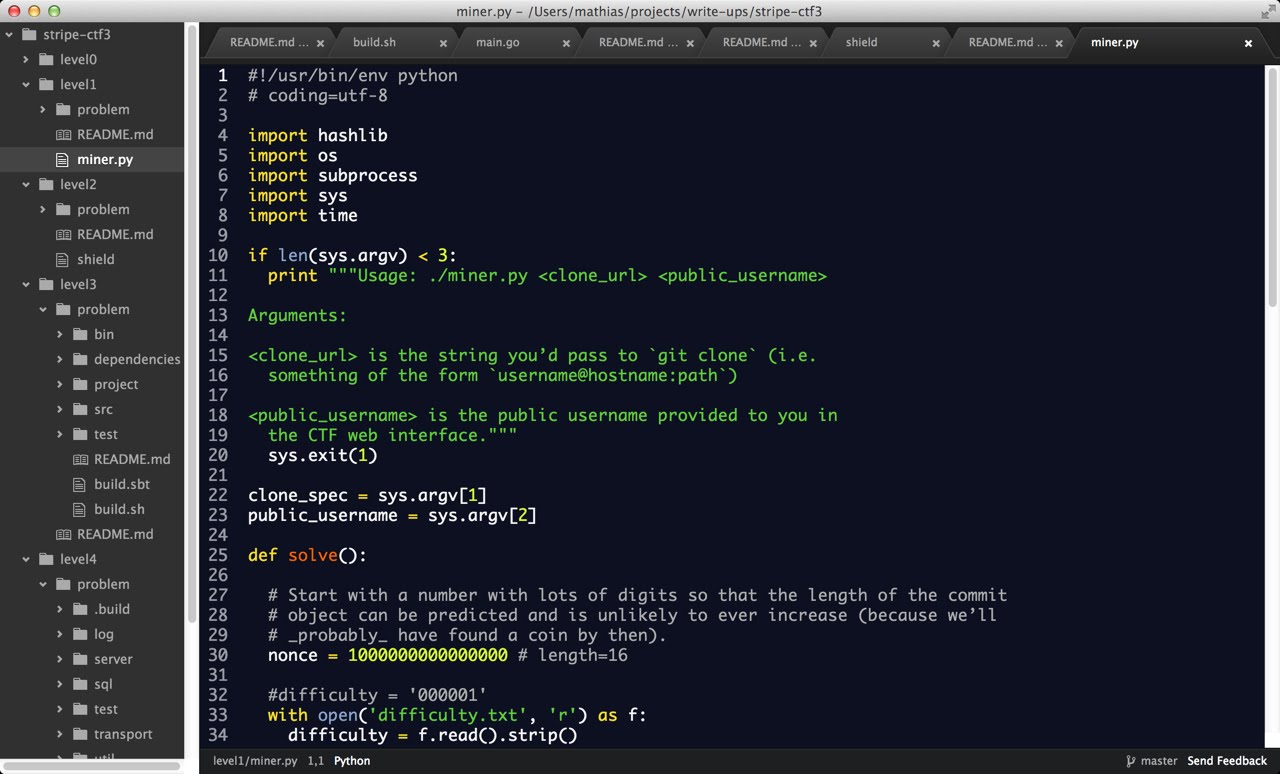1280x774 pixels.
Task: Click the git branch icon beside master
Action: [x=1131, y=761]
